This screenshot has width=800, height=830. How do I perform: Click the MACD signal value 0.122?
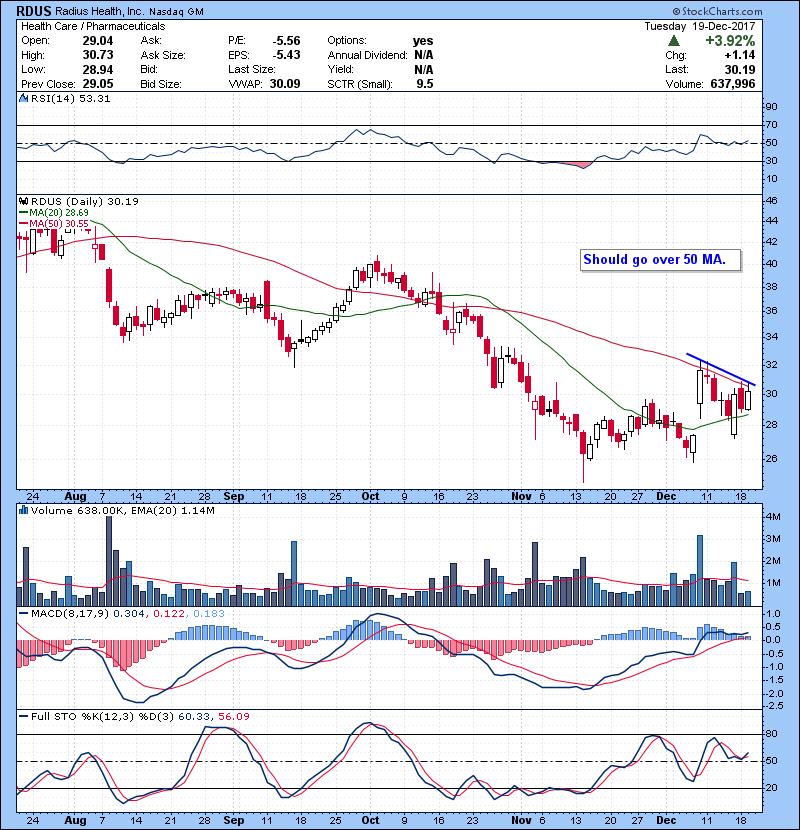tap(169, 614)
